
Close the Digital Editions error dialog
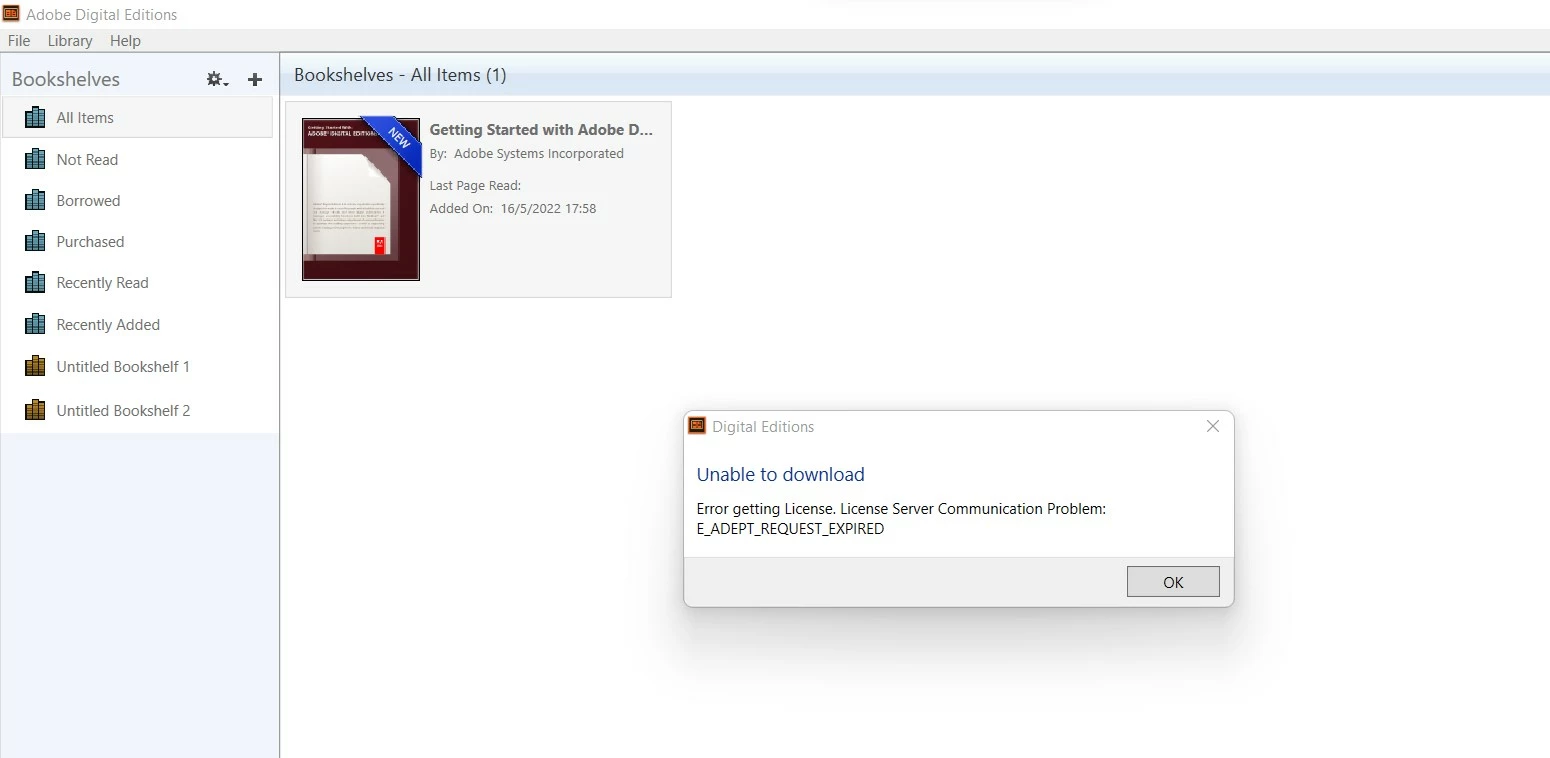tap(1212, 426)
